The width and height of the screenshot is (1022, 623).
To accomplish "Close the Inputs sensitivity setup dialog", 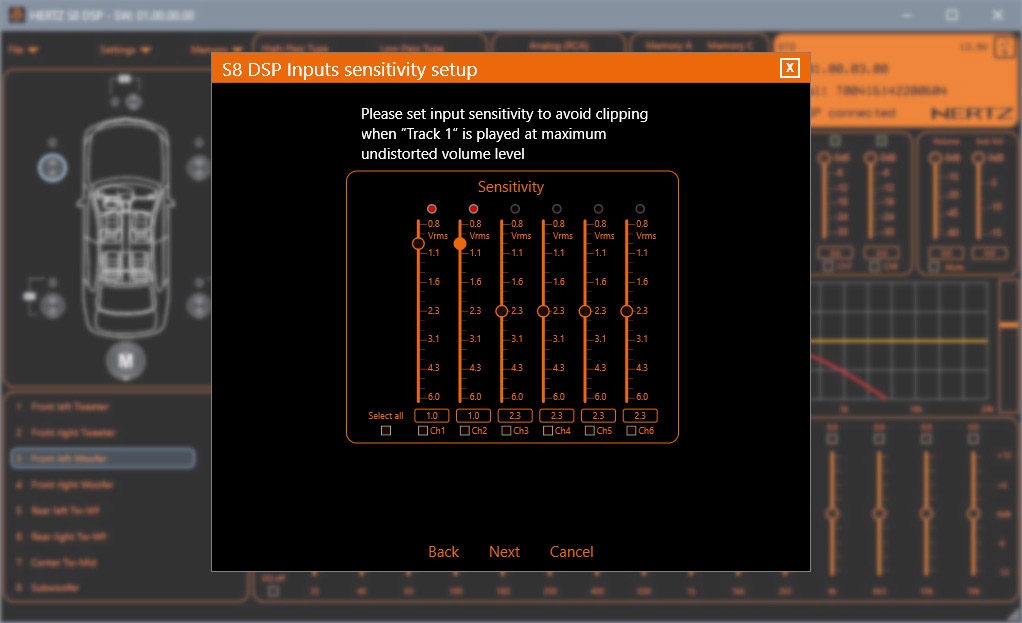I will [x=789, y=68].
